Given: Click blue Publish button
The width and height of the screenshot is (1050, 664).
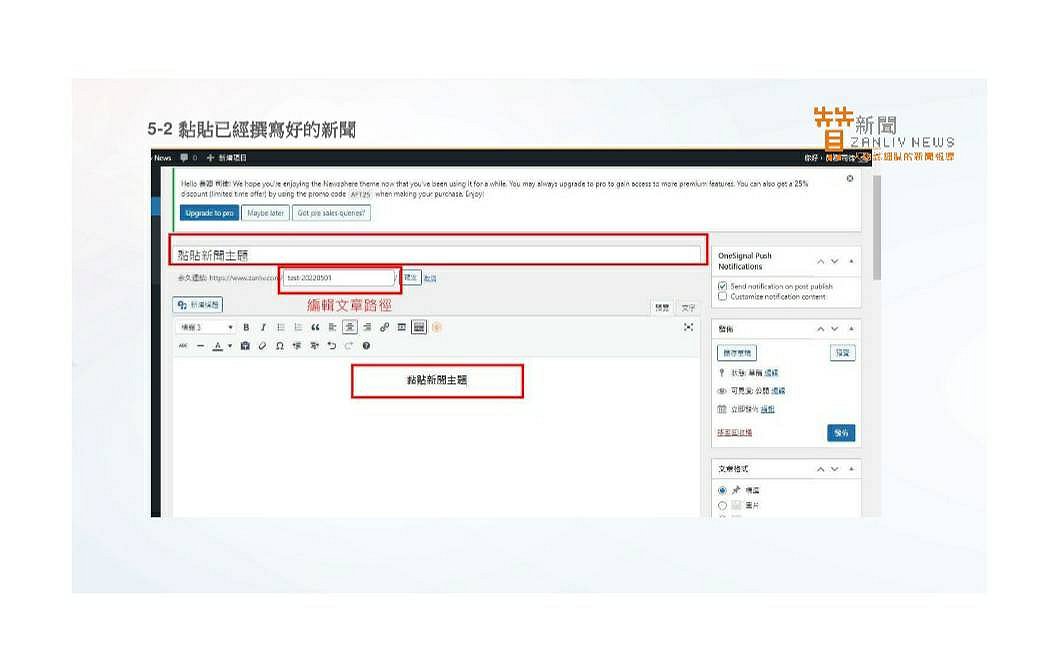Looking at the screenshot, I should [x=841, y=433].
